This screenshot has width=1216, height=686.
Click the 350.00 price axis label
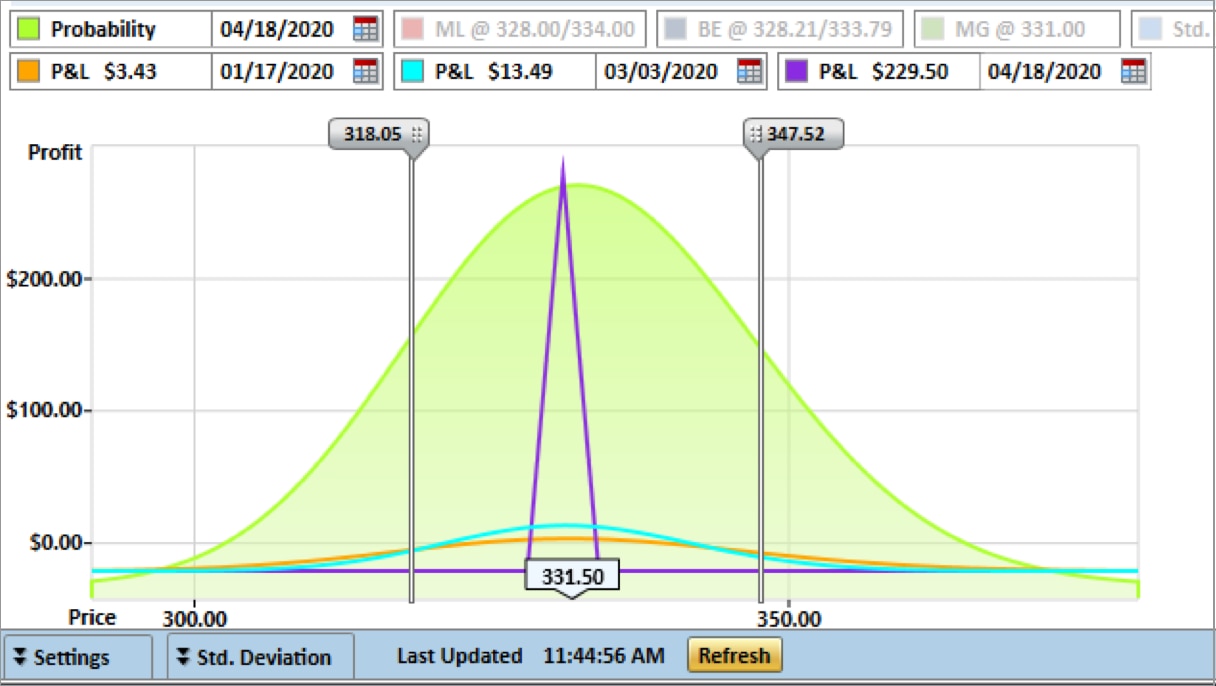point(789,619)
